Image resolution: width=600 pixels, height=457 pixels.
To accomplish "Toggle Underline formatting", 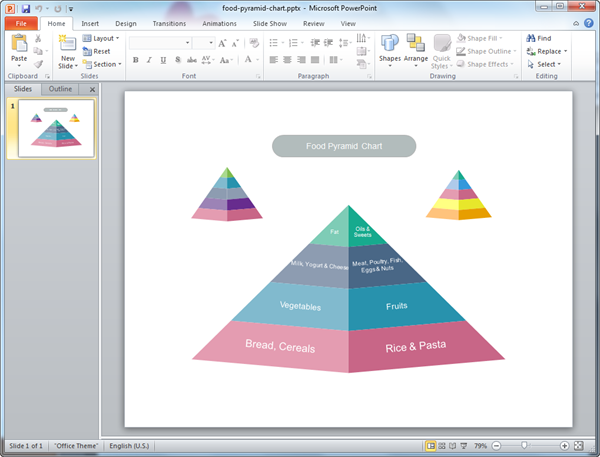I will tap(163, 60).
